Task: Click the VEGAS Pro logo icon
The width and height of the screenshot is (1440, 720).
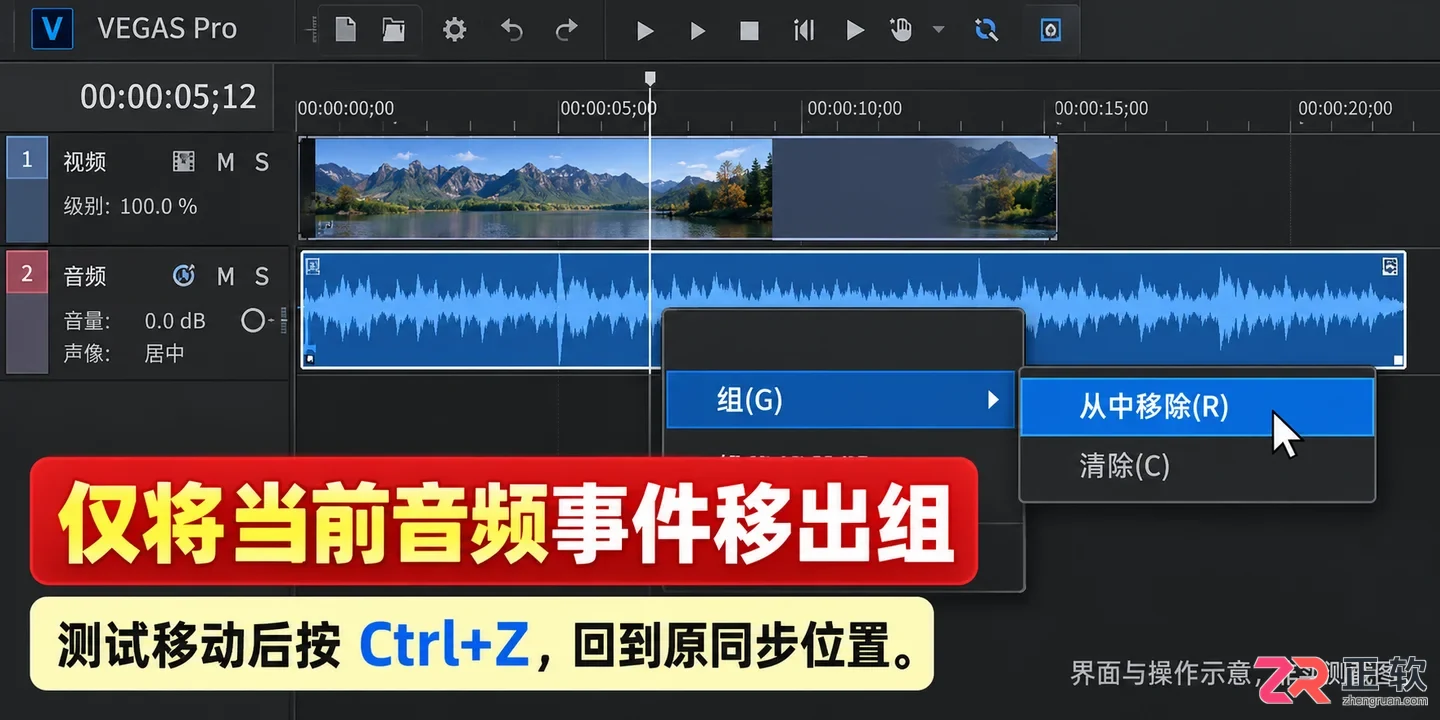Action: 52,29
